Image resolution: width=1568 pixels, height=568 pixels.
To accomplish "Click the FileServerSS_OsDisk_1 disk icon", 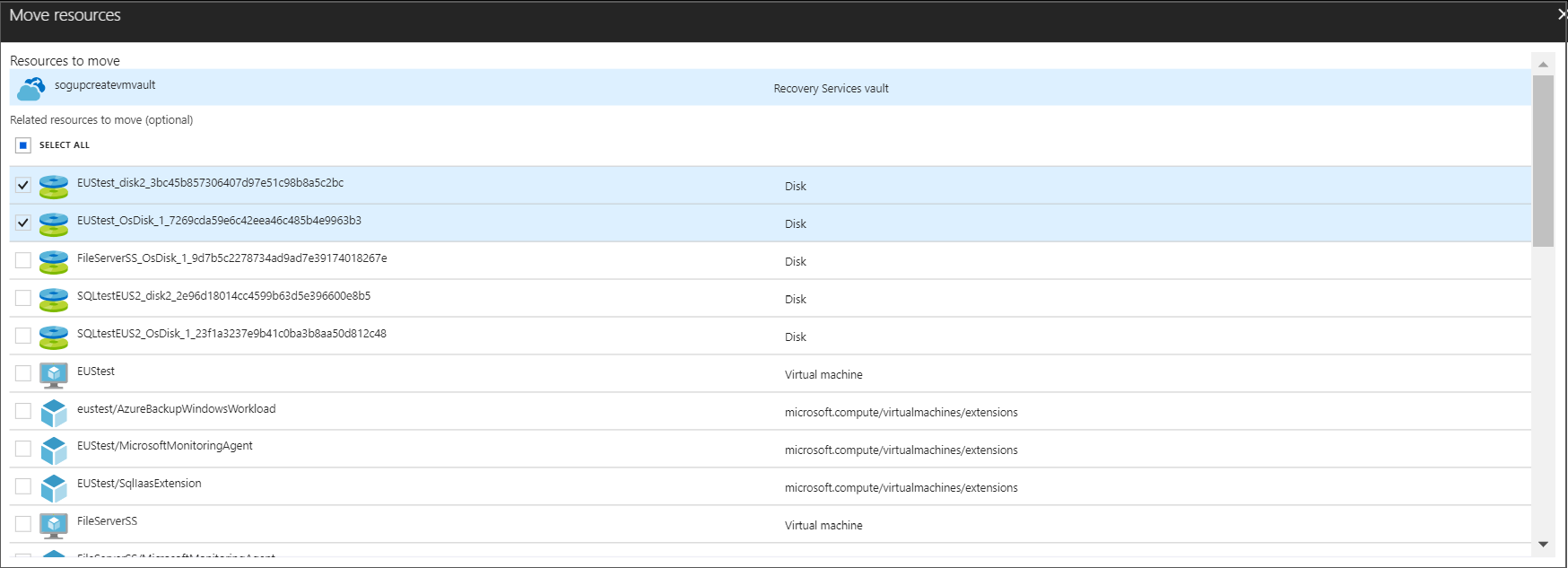I will (x=54, y=262).
